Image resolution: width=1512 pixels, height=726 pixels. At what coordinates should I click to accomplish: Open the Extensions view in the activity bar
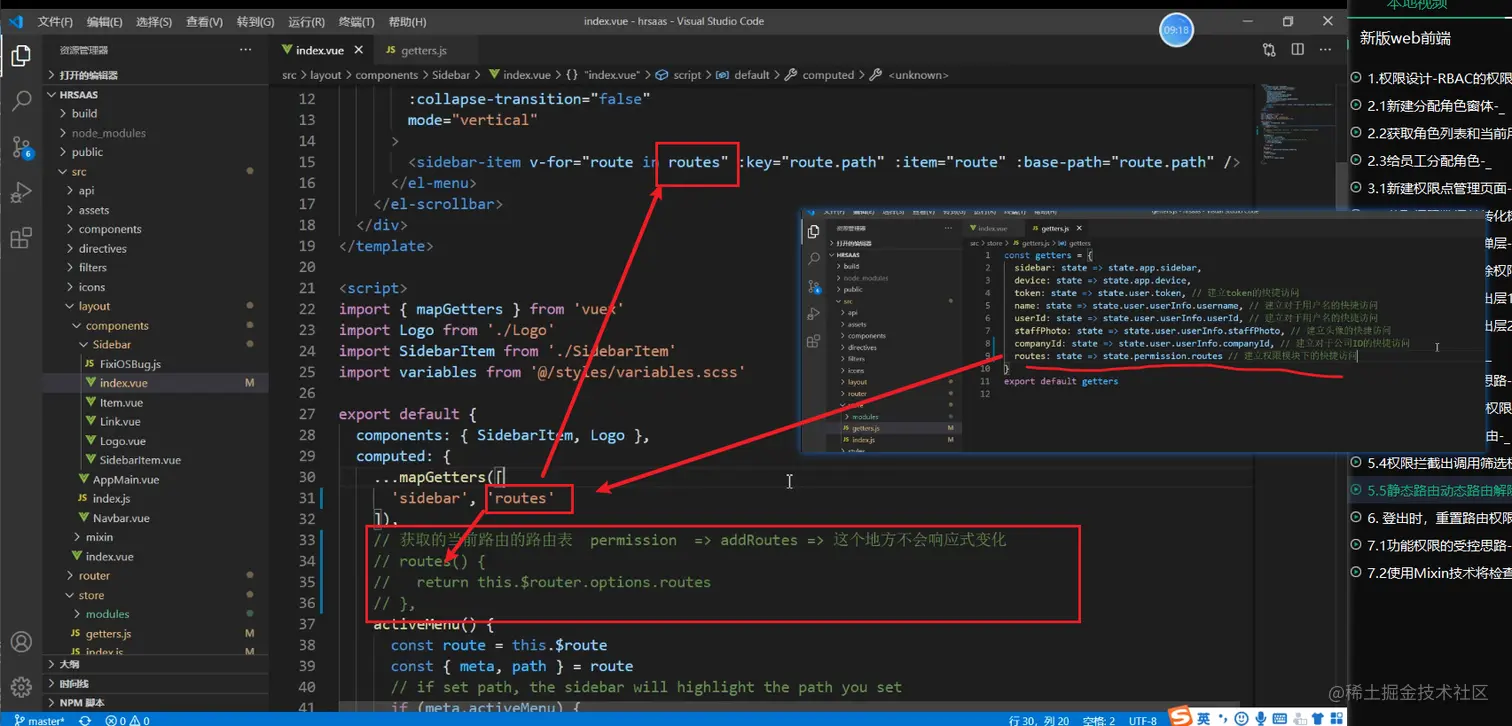21,239
